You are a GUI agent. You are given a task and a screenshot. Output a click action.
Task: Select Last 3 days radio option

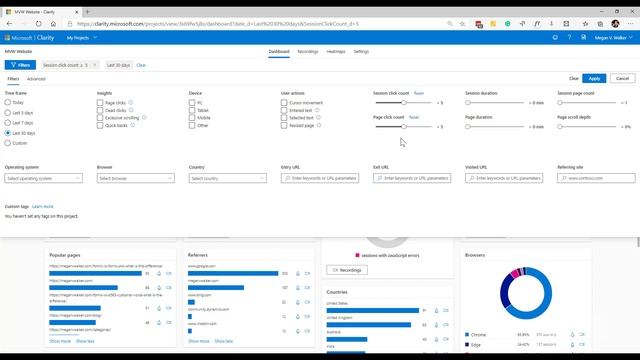(x=8, y=113)
